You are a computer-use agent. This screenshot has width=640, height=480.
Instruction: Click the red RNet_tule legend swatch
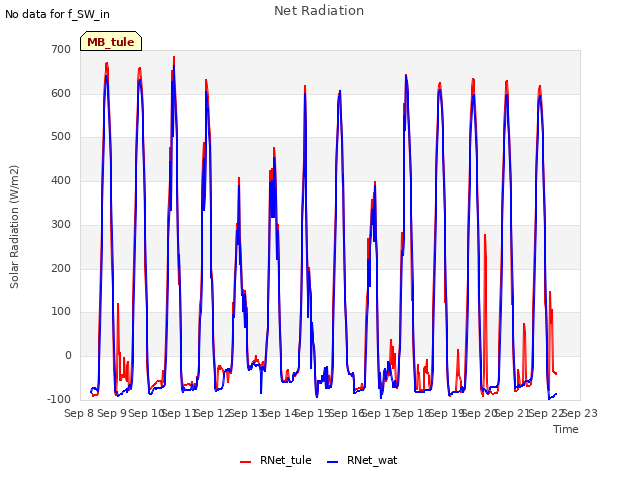click(245, 462)
